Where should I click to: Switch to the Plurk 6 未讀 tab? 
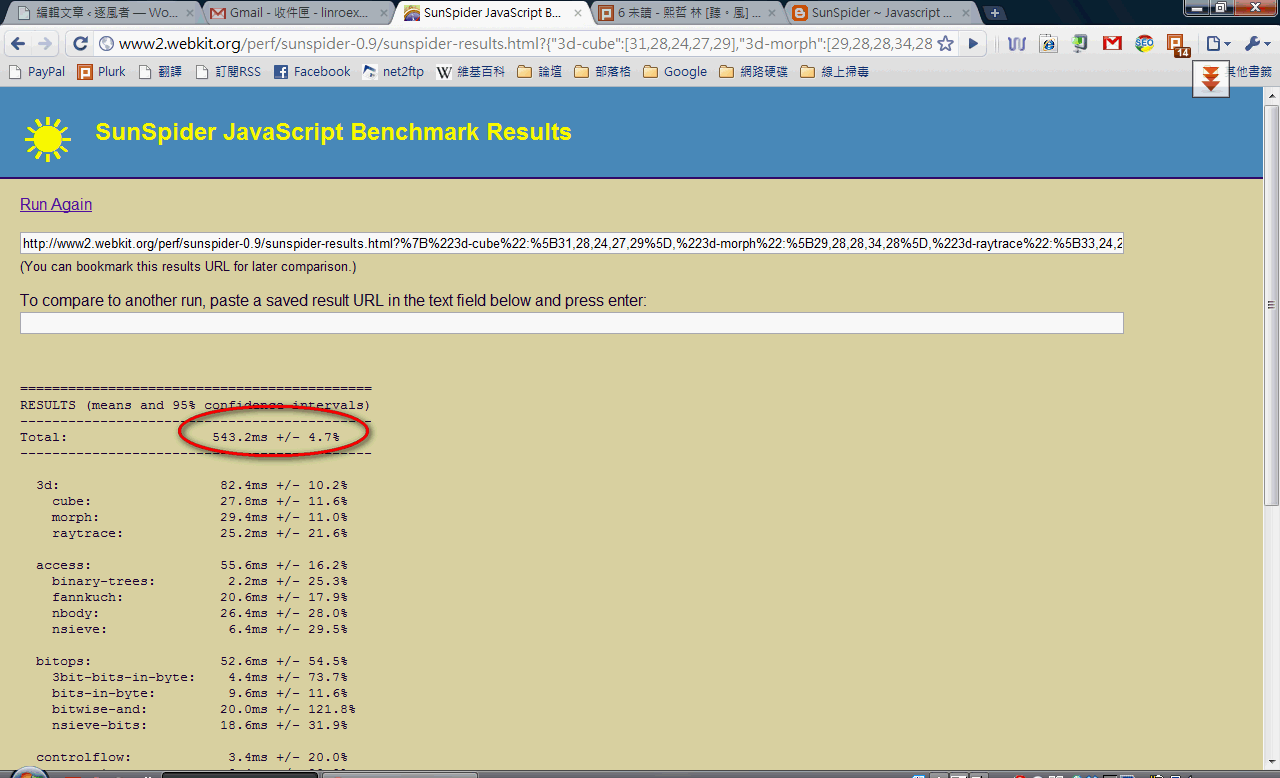pyautogui.click(x=685, y=14)
